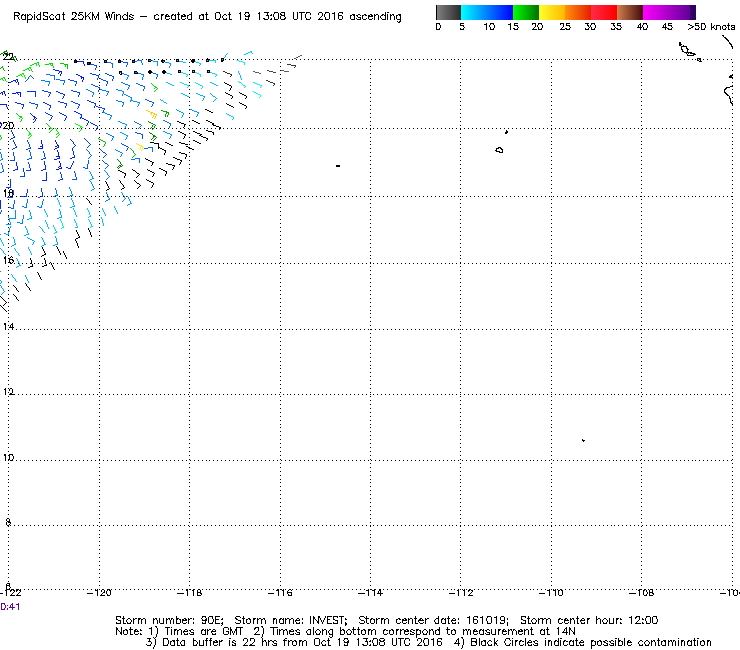740x650 pixels.
Task: Click the 'Storm name: INVEST;' text
Action: tap(291, 620)
